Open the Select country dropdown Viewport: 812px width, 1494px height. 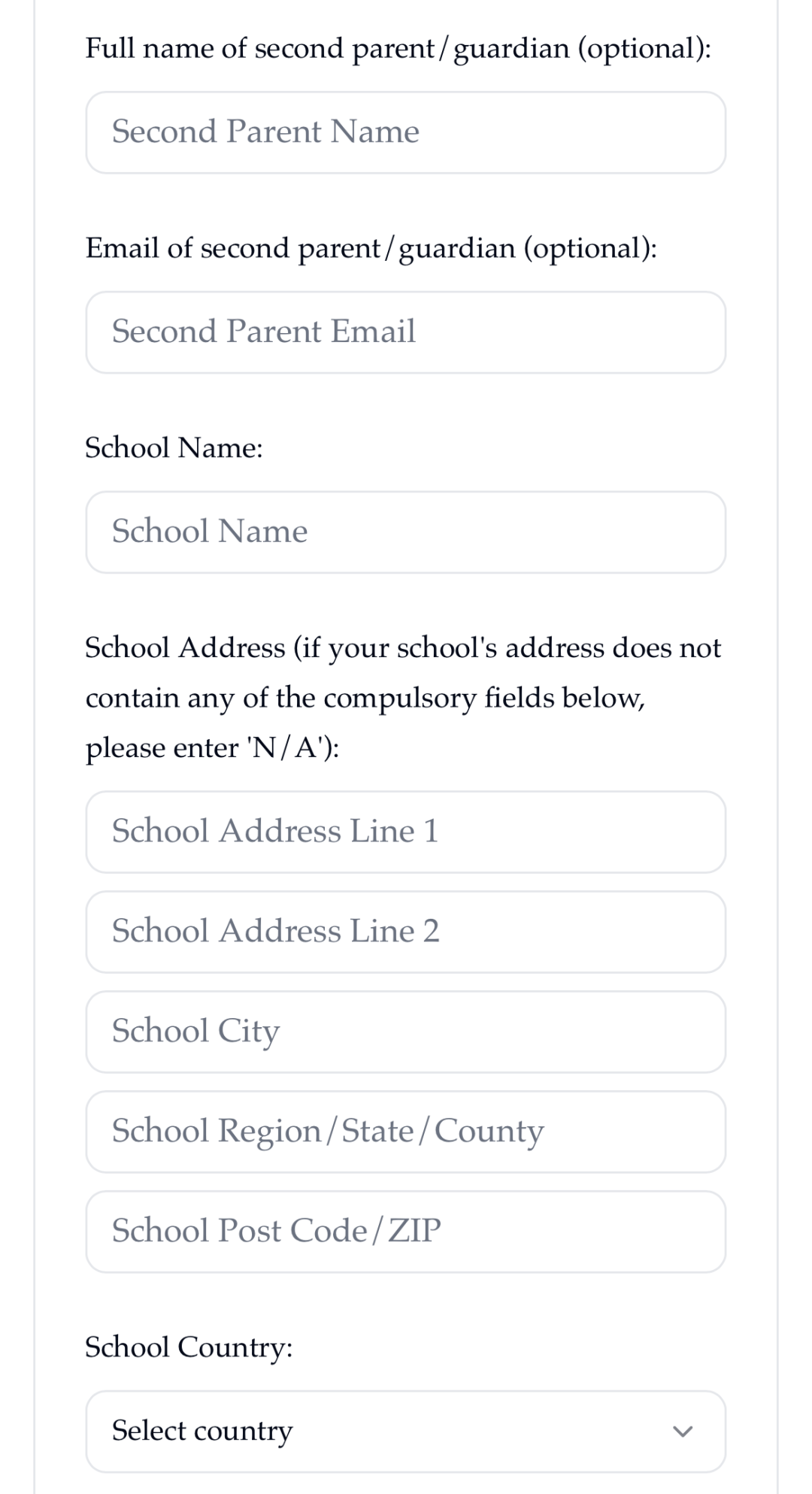tap(406, 1431)
